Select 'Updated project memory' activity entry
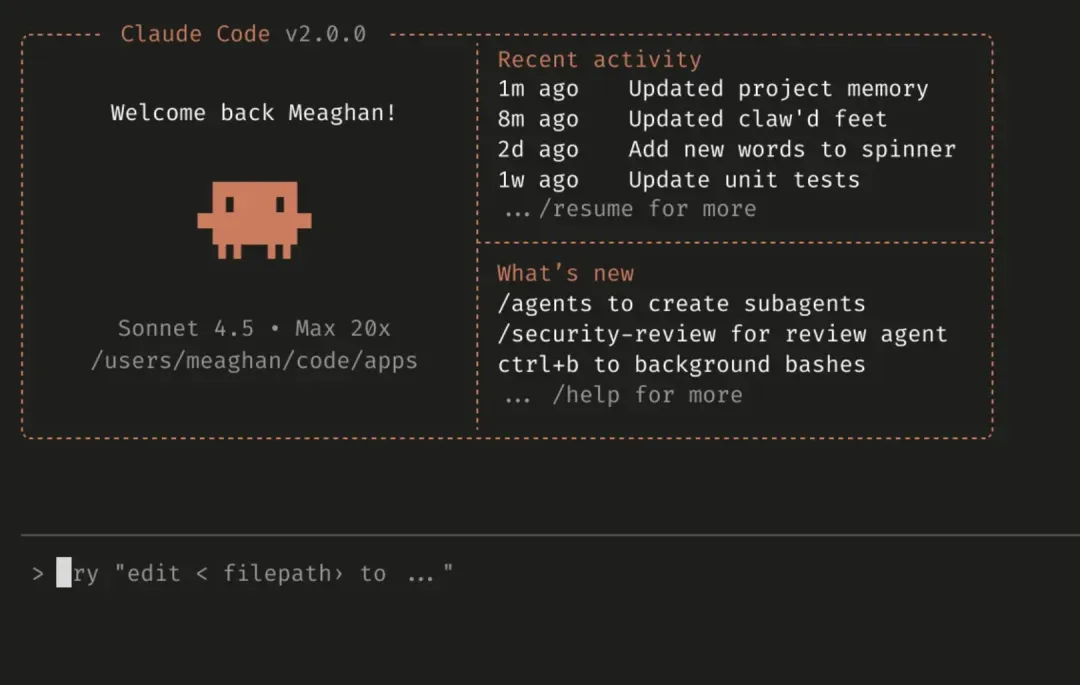1080x685 pixels. tap(713, 89)
